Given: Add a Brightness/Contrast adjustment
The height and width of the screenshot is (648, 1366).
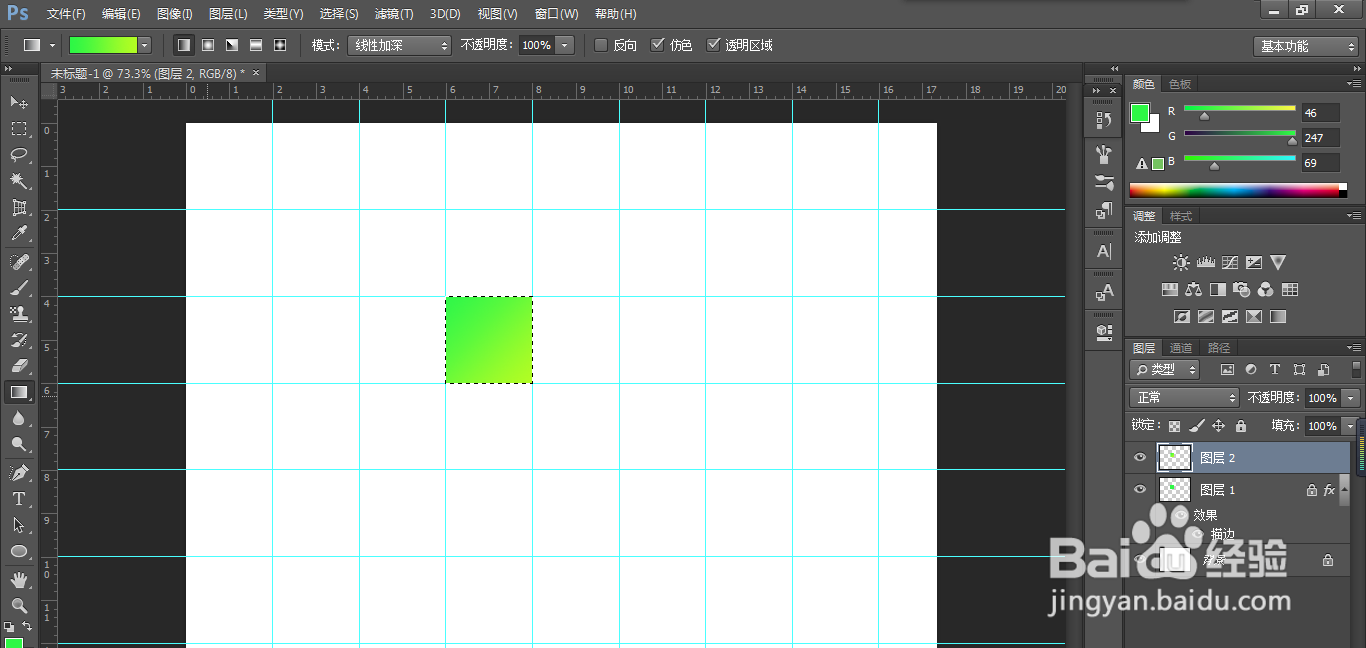Looking at the screenshot, I should [1181, 263].
